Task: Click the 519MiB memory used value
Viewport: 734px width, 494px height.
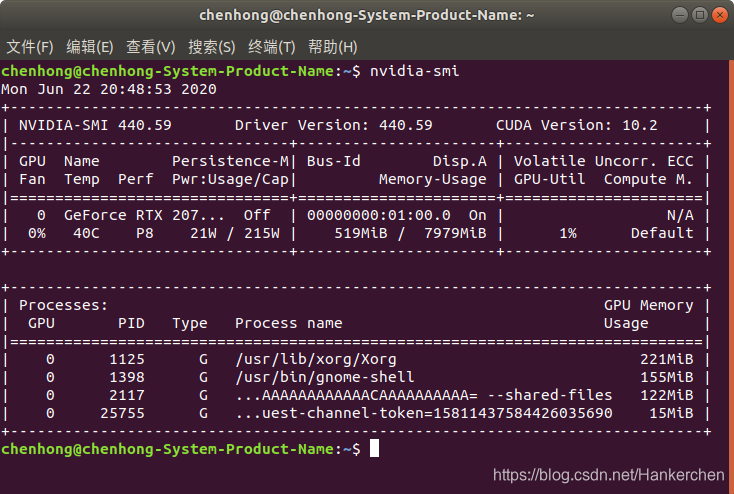Action: 360,233
